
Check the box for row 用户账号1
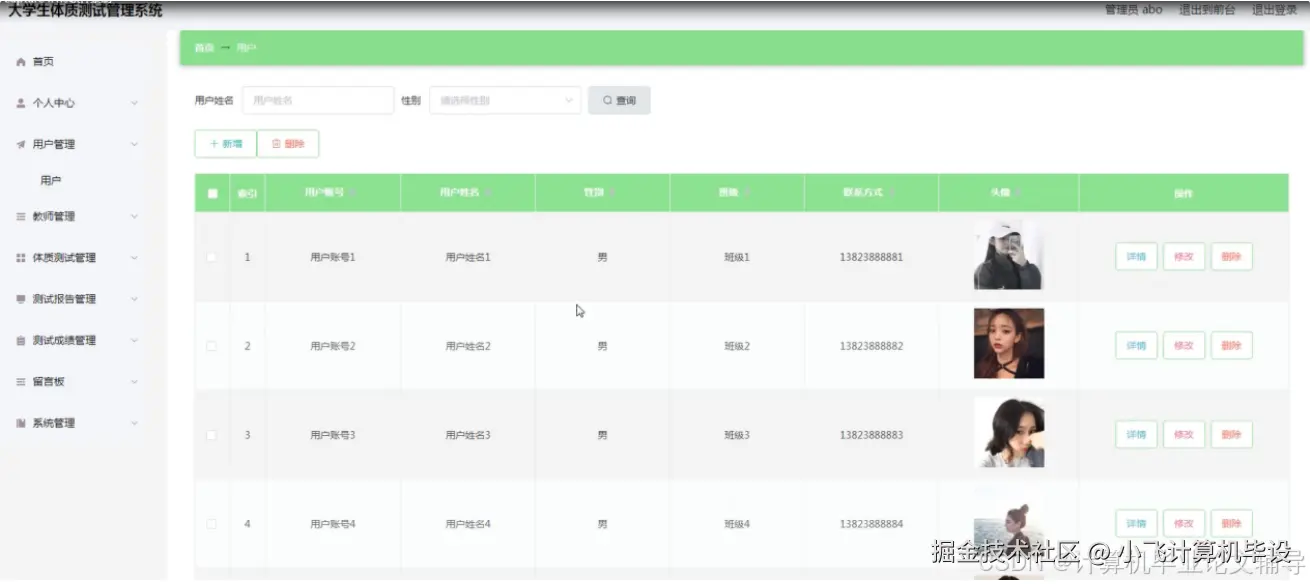click(x=211, y=257)
